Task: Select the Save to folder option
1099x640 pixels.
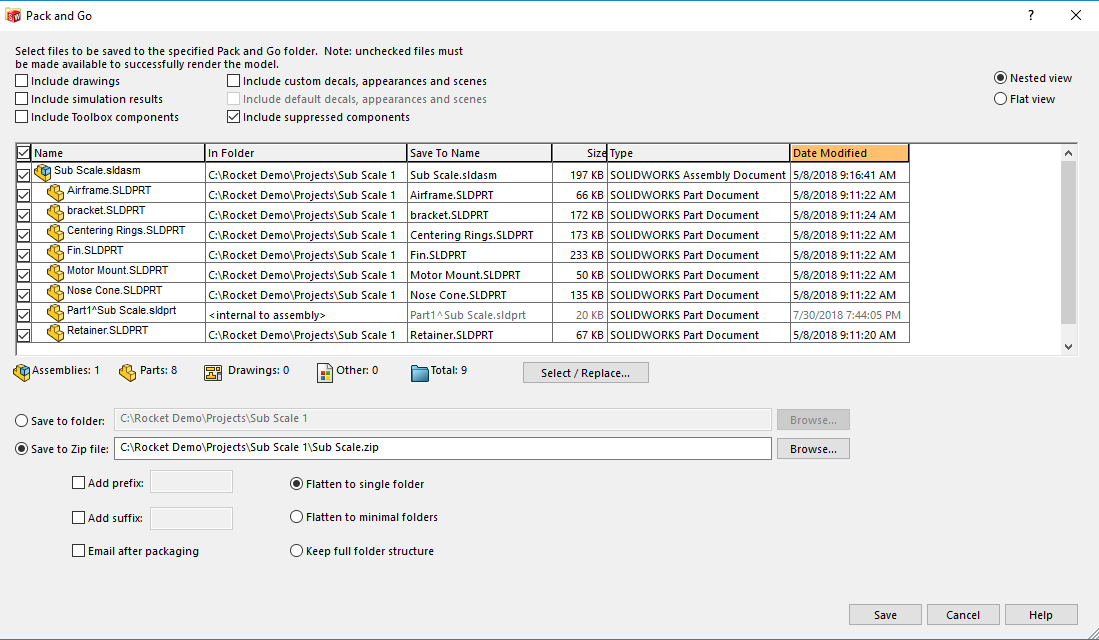Action: click(x=22, y=421)
